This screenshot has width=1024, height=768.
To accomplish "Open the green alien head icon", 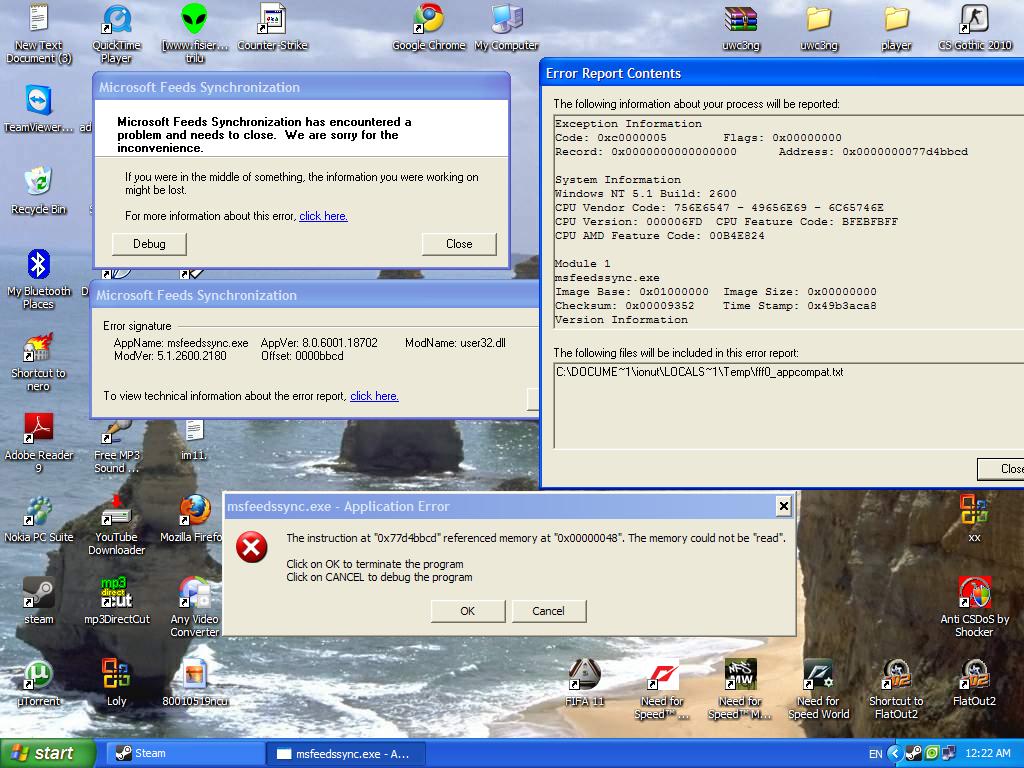I will (194, 33).
